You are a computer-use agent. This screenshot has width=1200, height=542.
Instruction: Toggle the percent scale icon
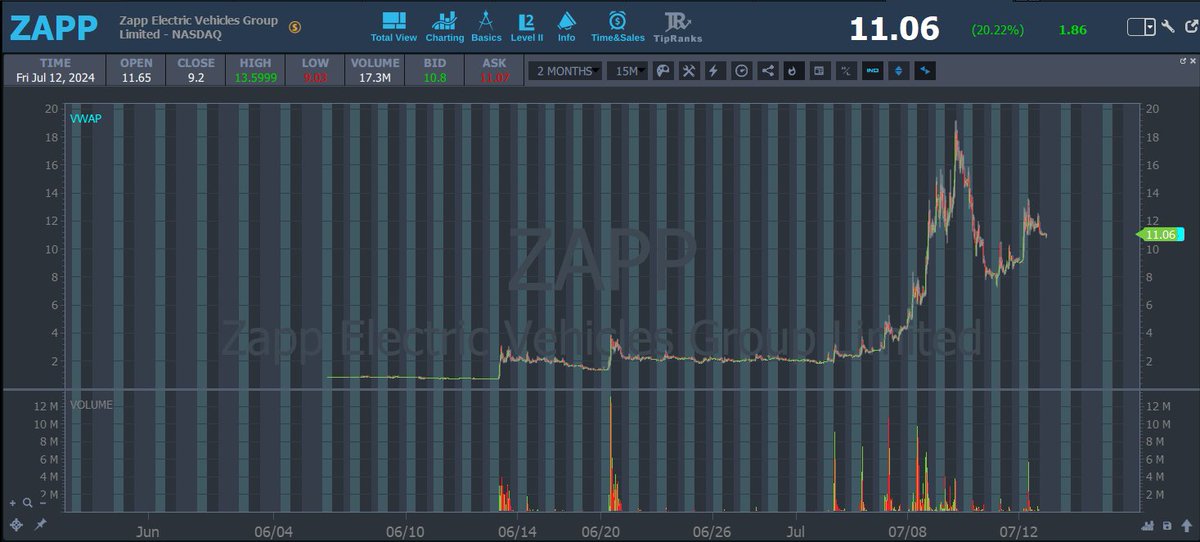pos(845,70)
